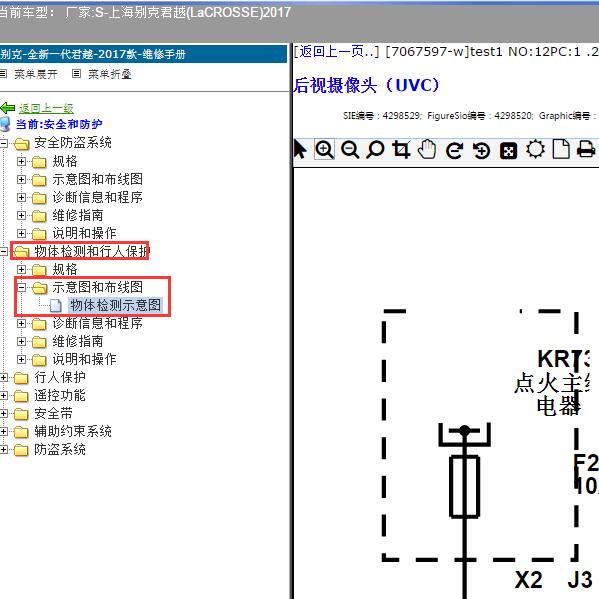This screenshot has width=599, height=599.
Task: Expand the 遥控功能 tree node
Action: coord(3,395)
